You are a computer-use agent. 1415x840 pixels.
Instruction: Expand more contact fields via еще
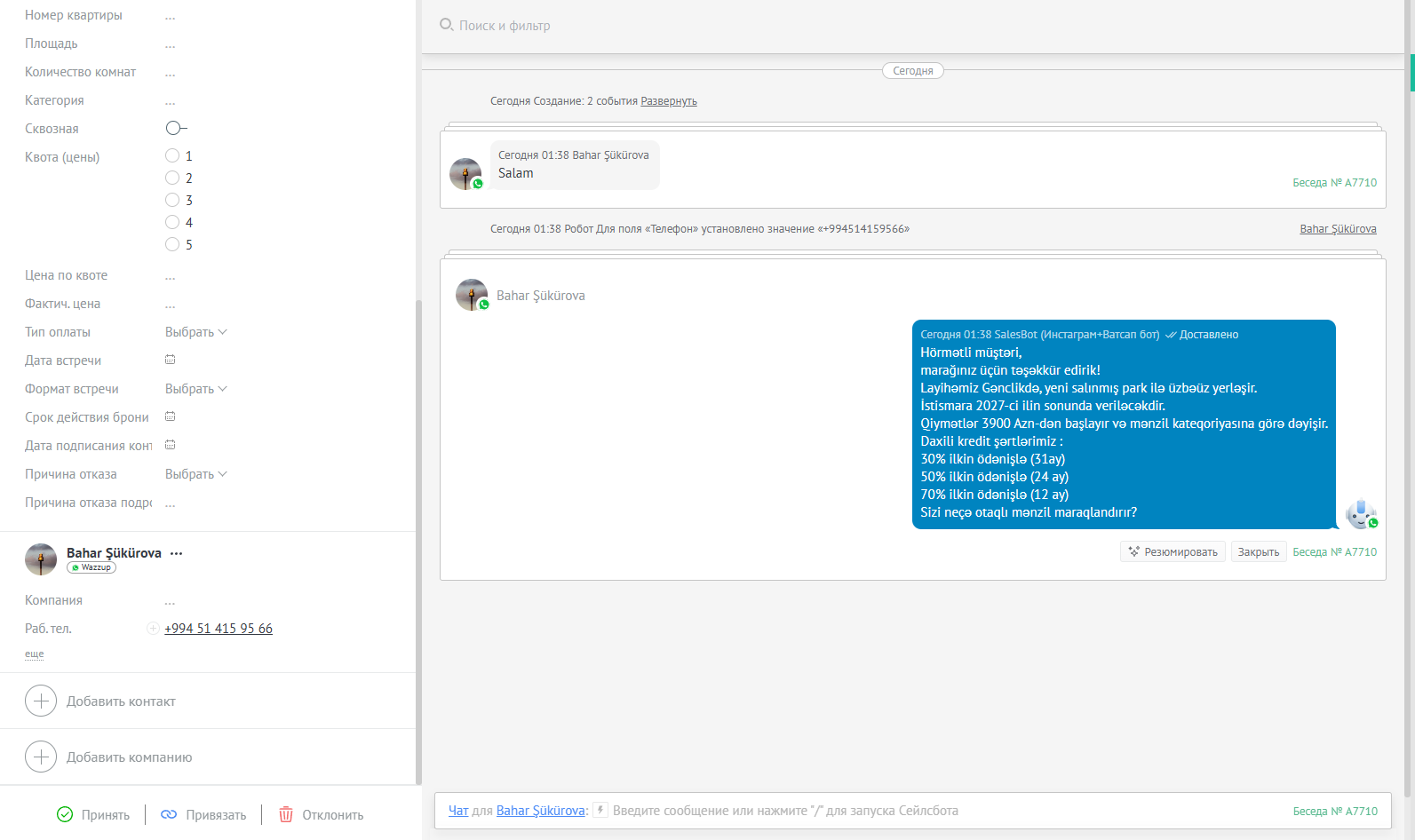coord(34,654)
